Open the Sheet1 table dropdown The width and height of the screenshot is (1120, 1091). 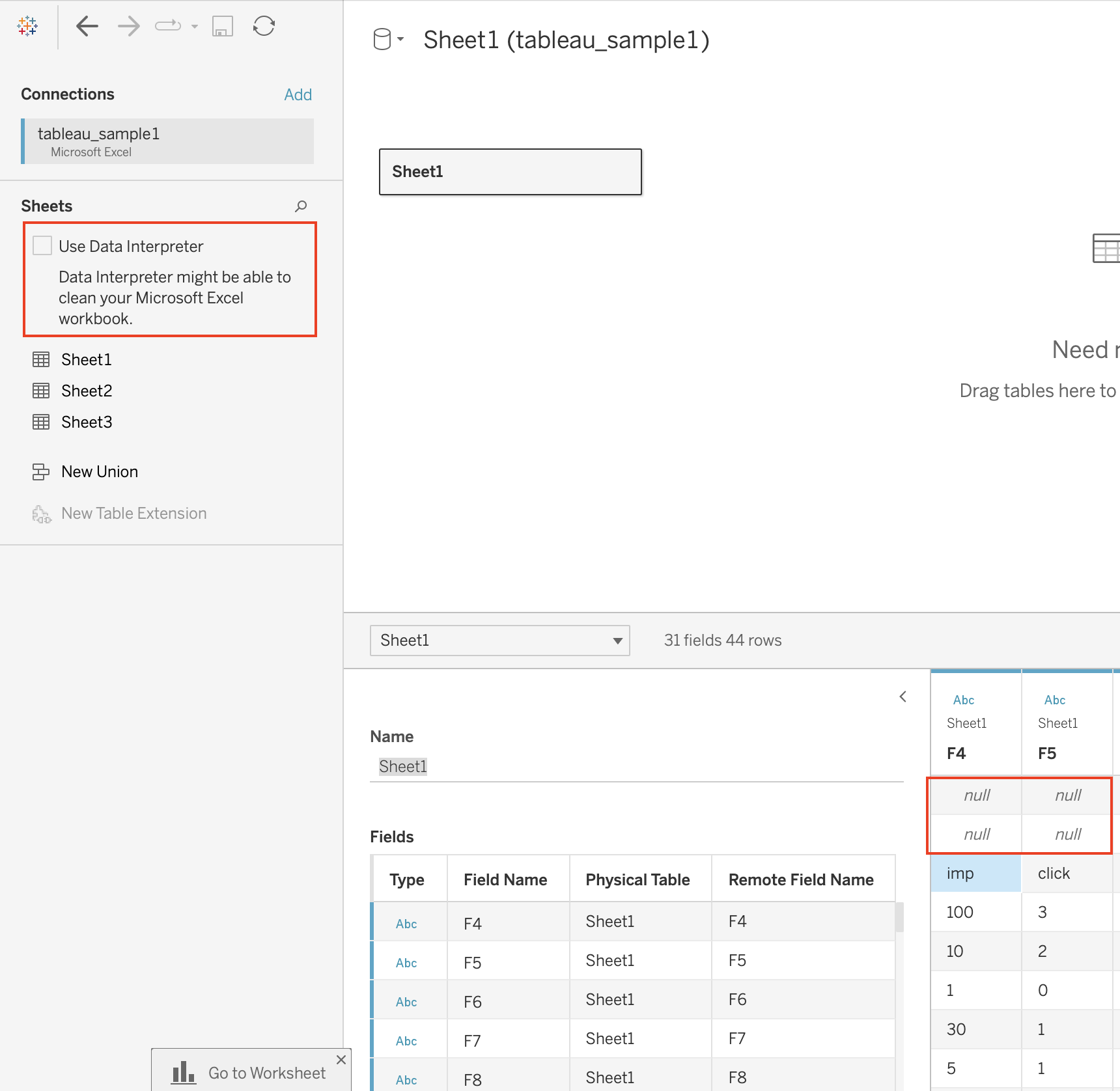499,641
